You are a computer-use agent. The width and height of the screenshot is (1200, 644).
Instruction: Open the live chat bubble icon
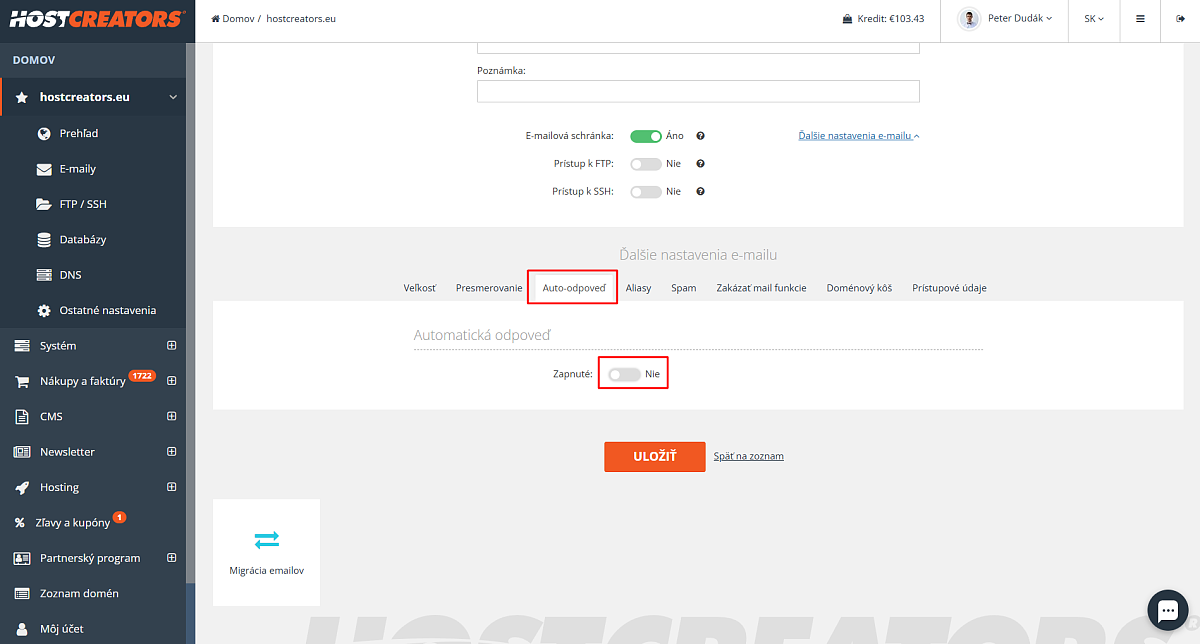coord(1167,609)
